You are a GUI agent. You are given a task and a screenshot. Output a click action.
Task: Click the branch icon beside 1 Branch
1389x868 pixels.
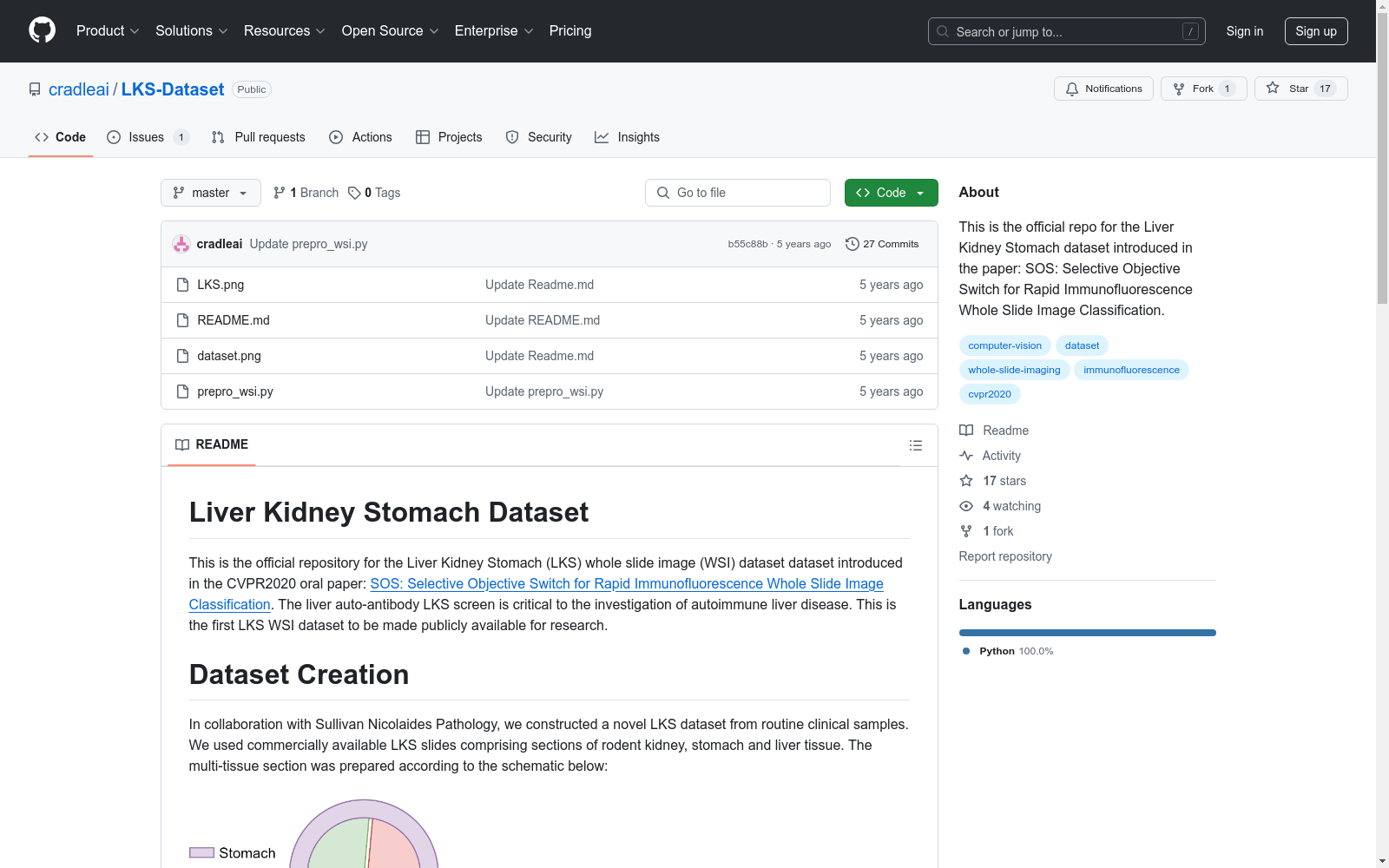(280, 193)
